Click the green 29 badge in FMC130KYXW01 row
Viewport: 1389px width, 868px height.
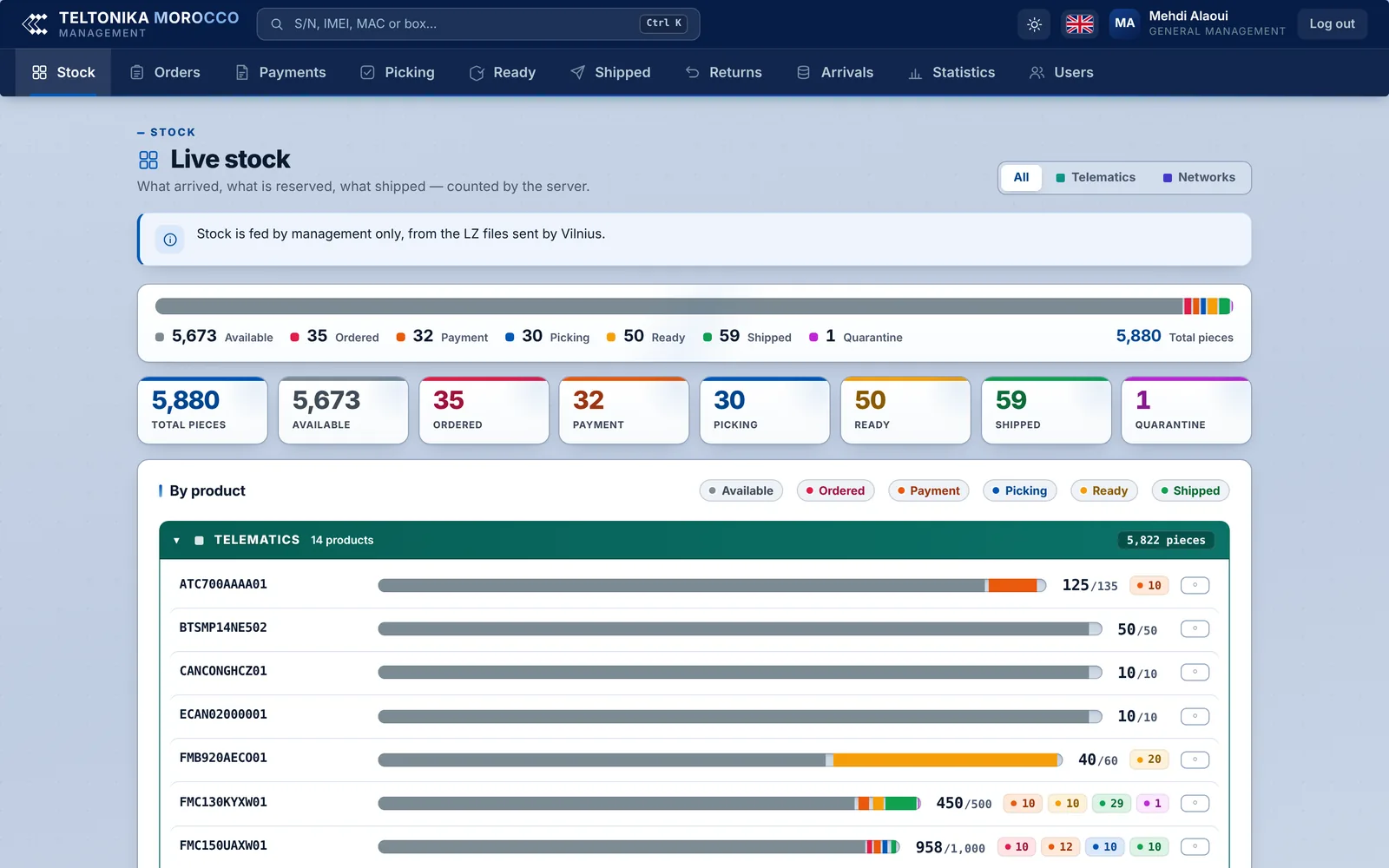(x=1111, y=804)
